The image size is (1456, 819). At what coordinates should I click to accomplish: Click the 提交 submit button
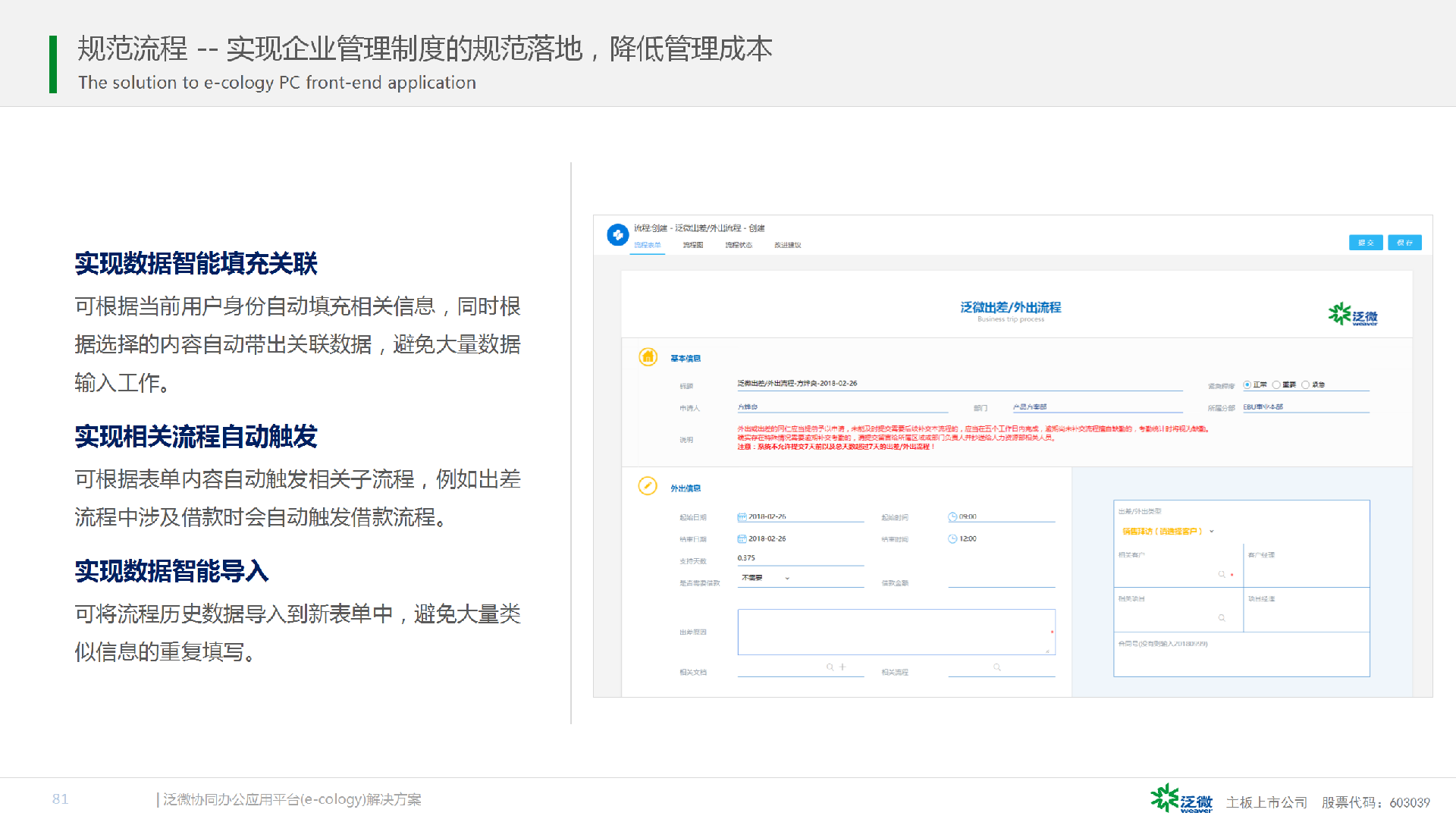point(1366,243)
